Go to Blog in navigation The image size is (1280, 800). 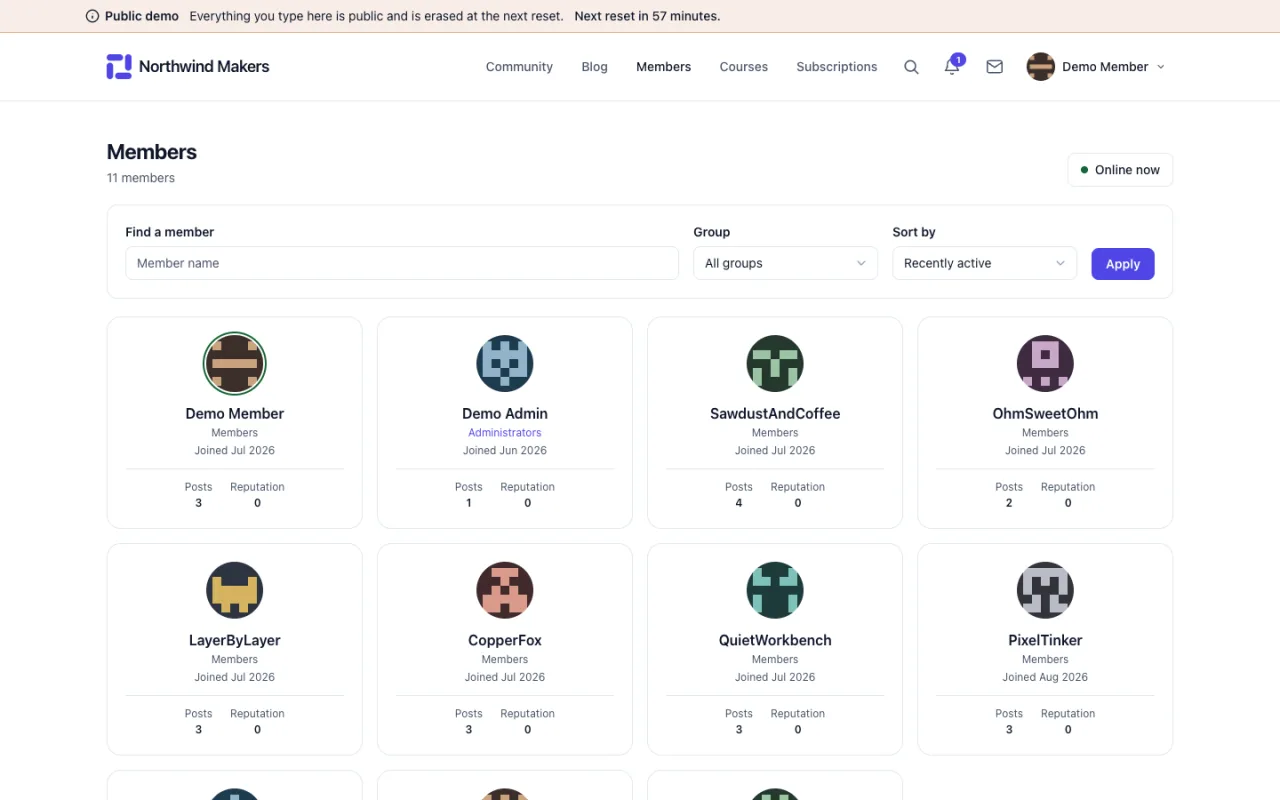(x=594, y=67)
